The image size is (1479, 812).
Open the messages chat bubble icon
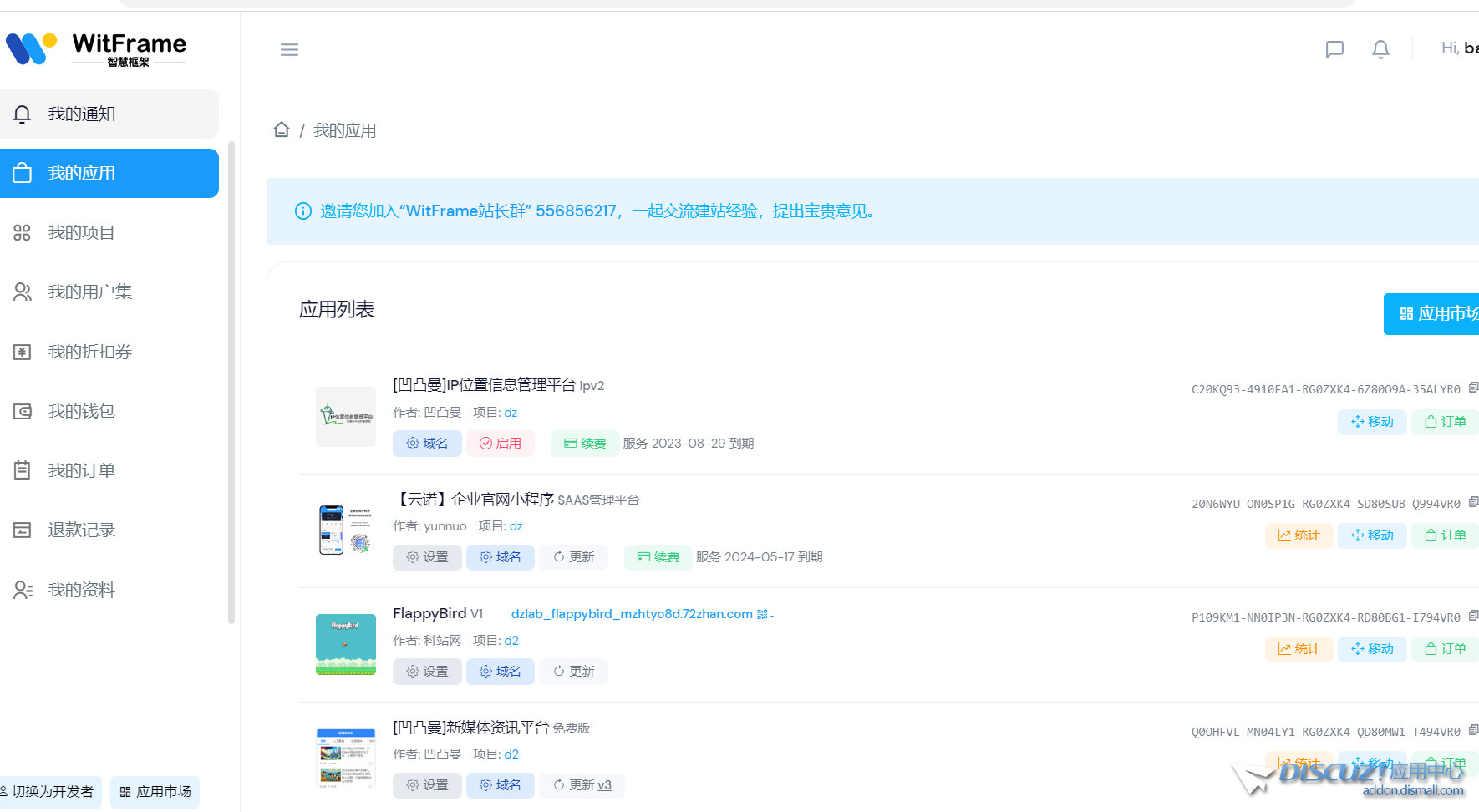click(x=1334, y=49)
